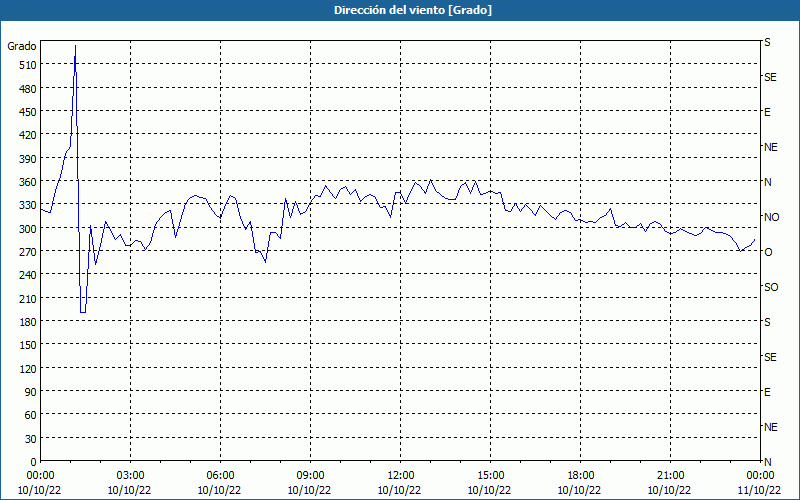Select the 11/10/22 date label
The image size is (800, 500).
coord(760,490)
